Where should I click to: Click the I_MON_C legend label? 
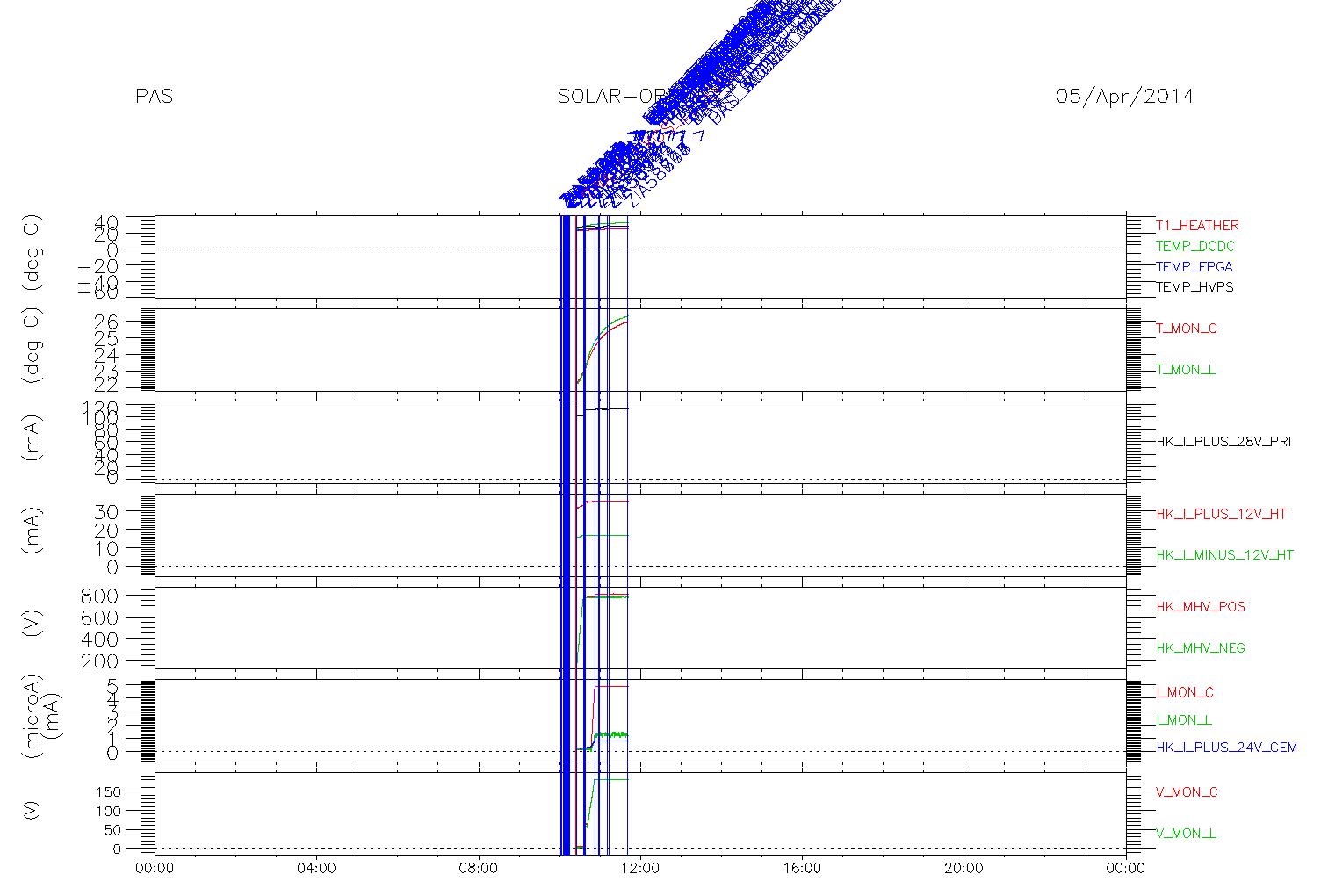[1187, 693]
